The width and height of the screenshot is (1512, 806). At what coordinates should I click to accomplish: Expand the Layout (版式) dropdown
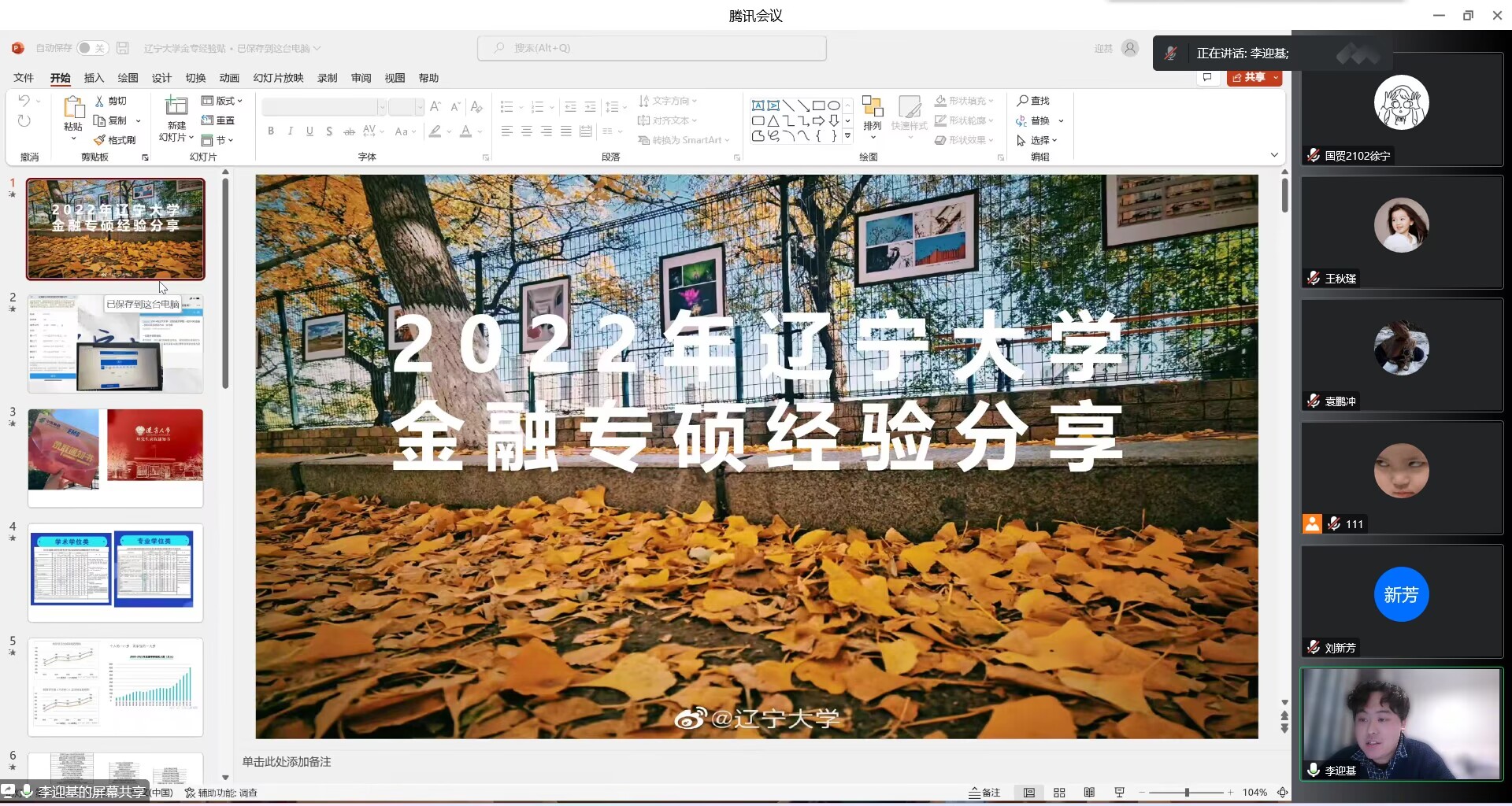(222, 101)
